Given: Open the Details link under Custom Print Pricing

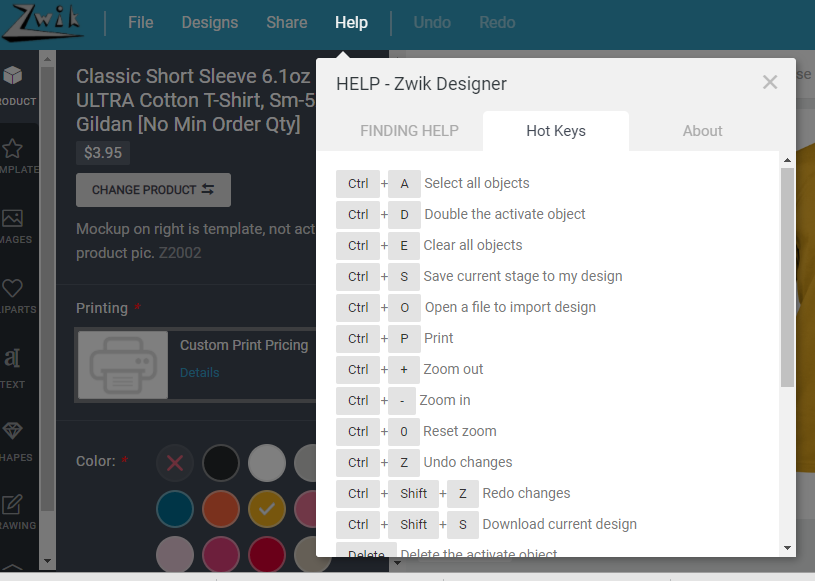Looking at the screenshot, I should pyautogui.click(x=200, y=373).
